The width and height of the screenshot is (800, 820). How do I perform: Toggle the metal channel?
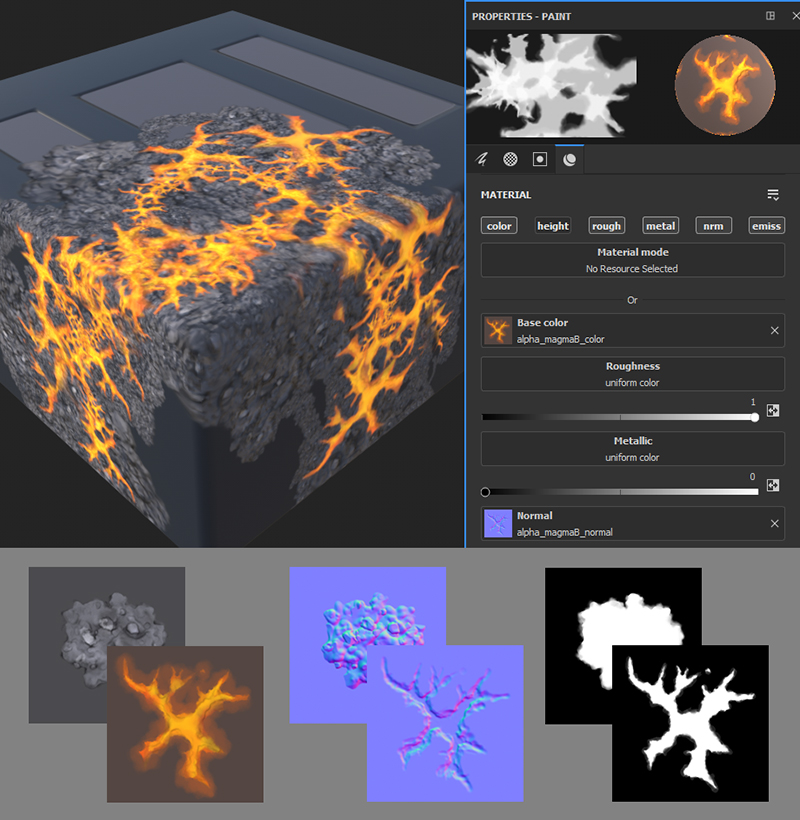[660, 225]
